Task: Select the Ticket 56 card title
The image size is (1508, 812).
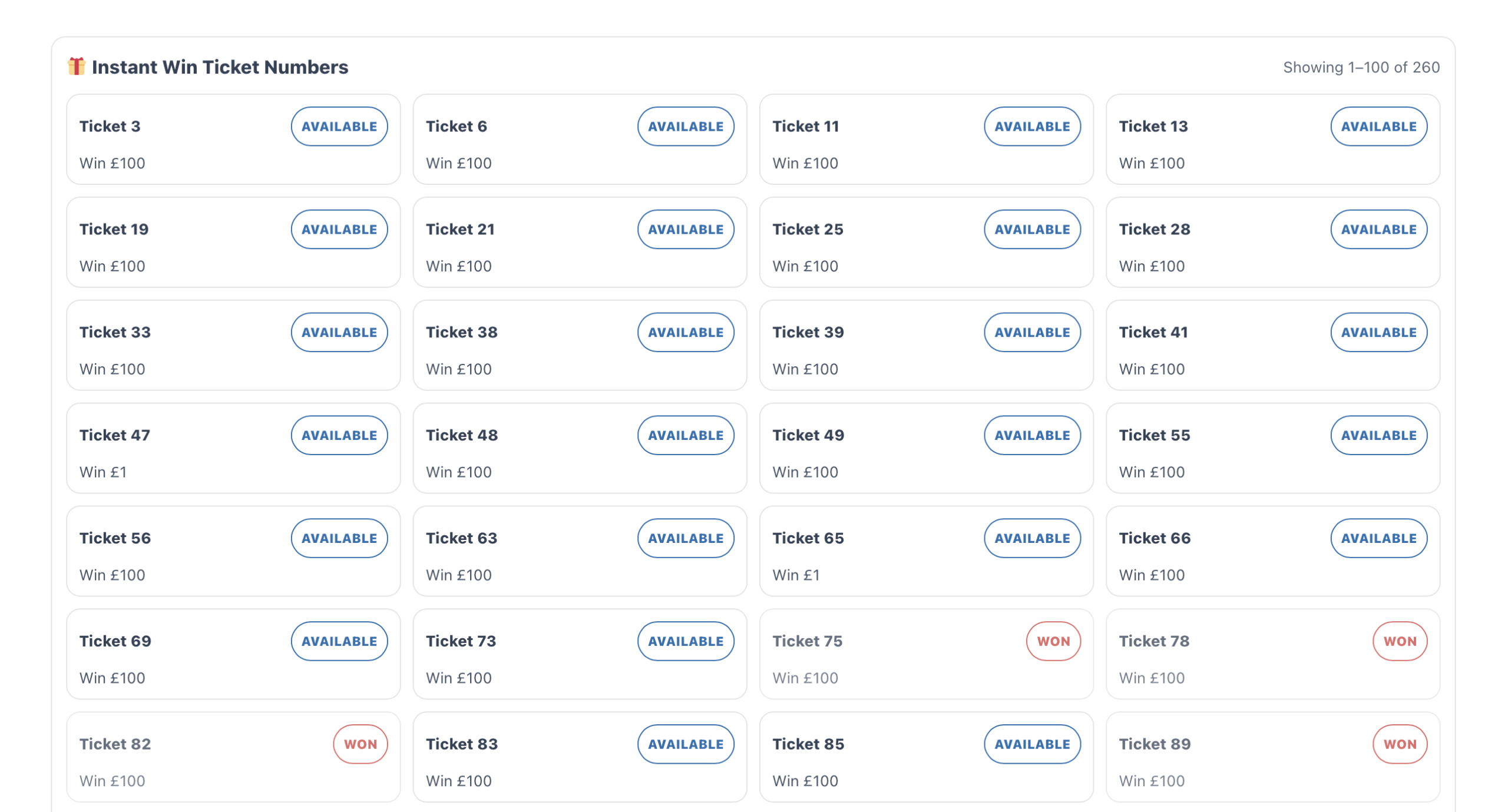Action: [115, 538]
